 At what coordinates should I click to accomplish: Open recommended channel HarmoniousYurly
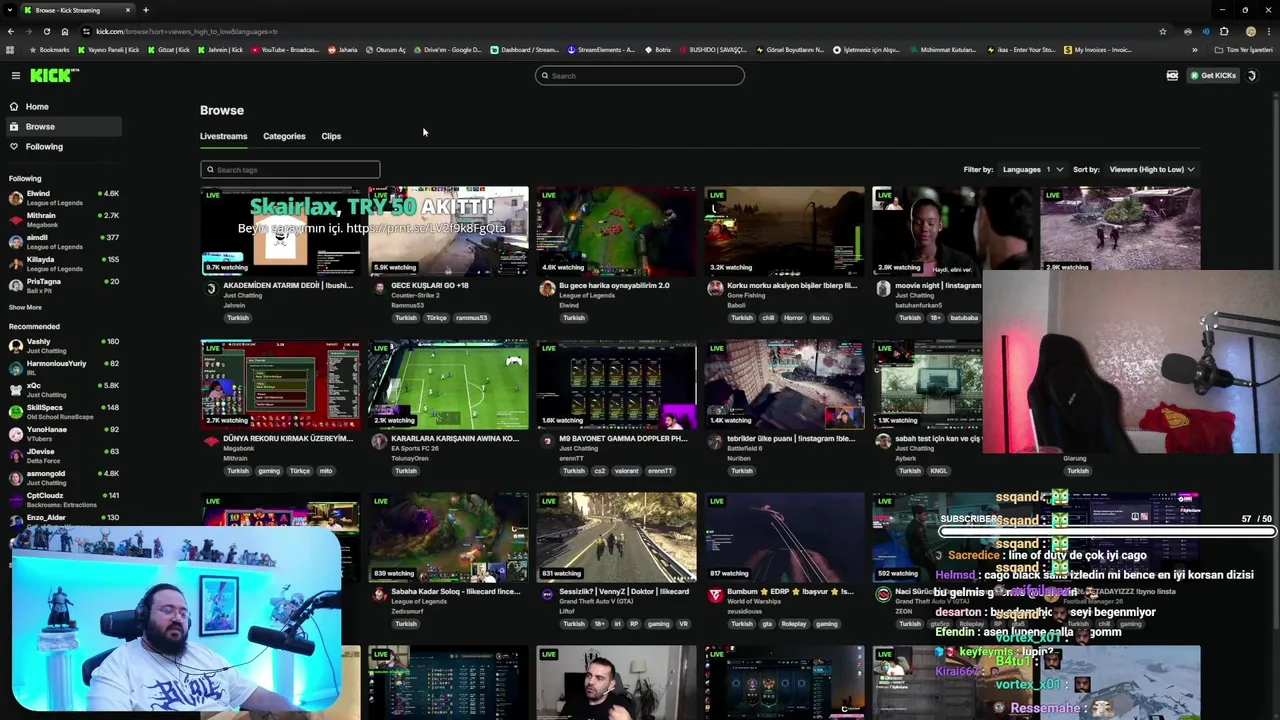(62, 368)
